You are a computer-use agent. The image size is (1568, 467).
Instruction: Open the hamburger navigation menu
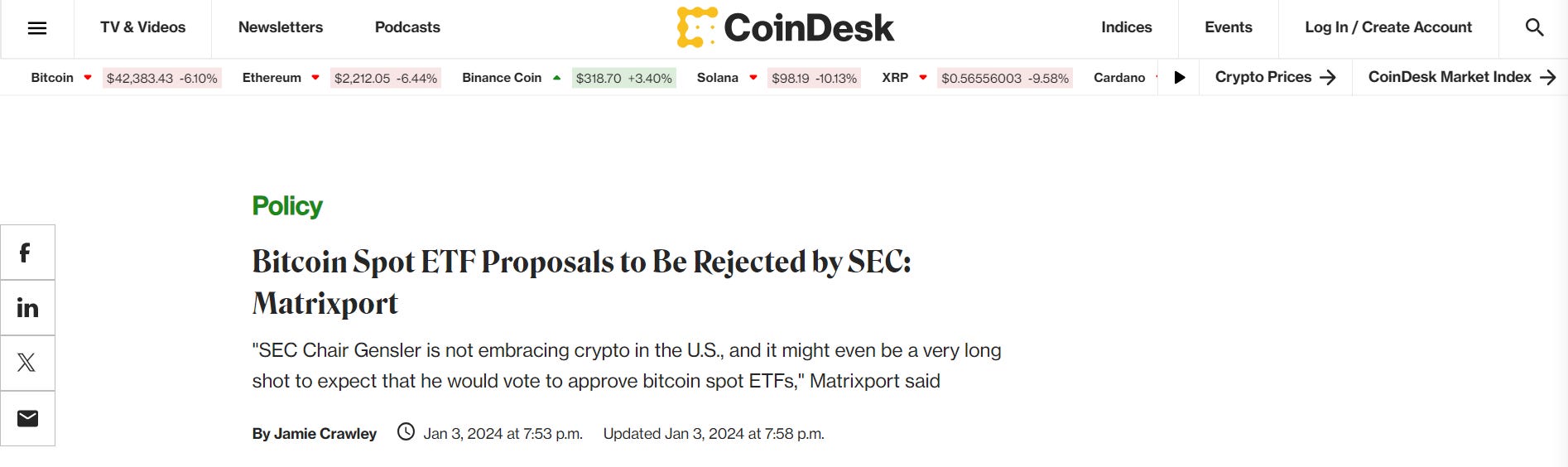(x=36, y=28)
